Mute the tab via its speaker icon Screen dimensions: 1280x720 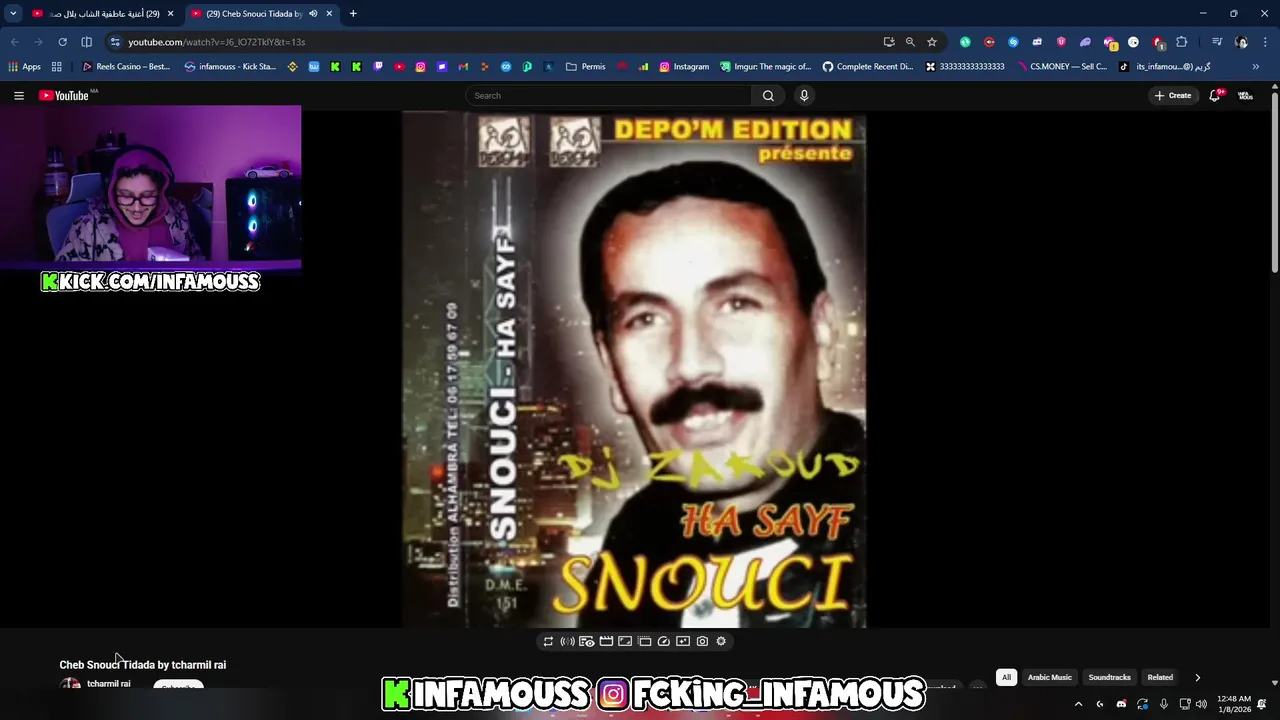313,14
